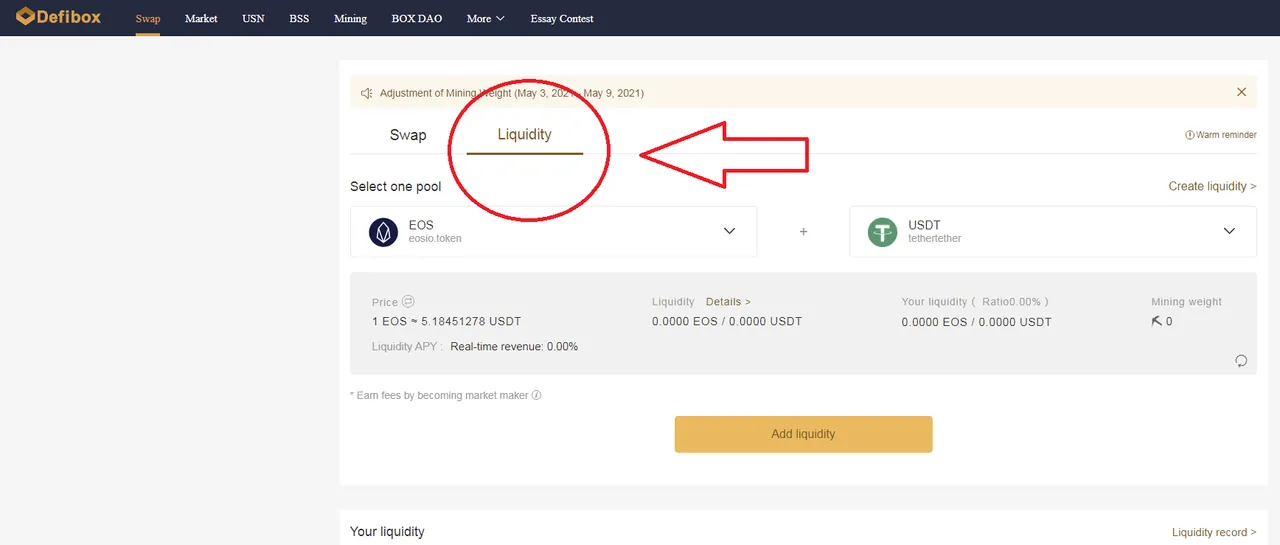This screenshot has width=1280, height=545.
Task: Click the speaker announcement icon
Action: click(366, 93)
